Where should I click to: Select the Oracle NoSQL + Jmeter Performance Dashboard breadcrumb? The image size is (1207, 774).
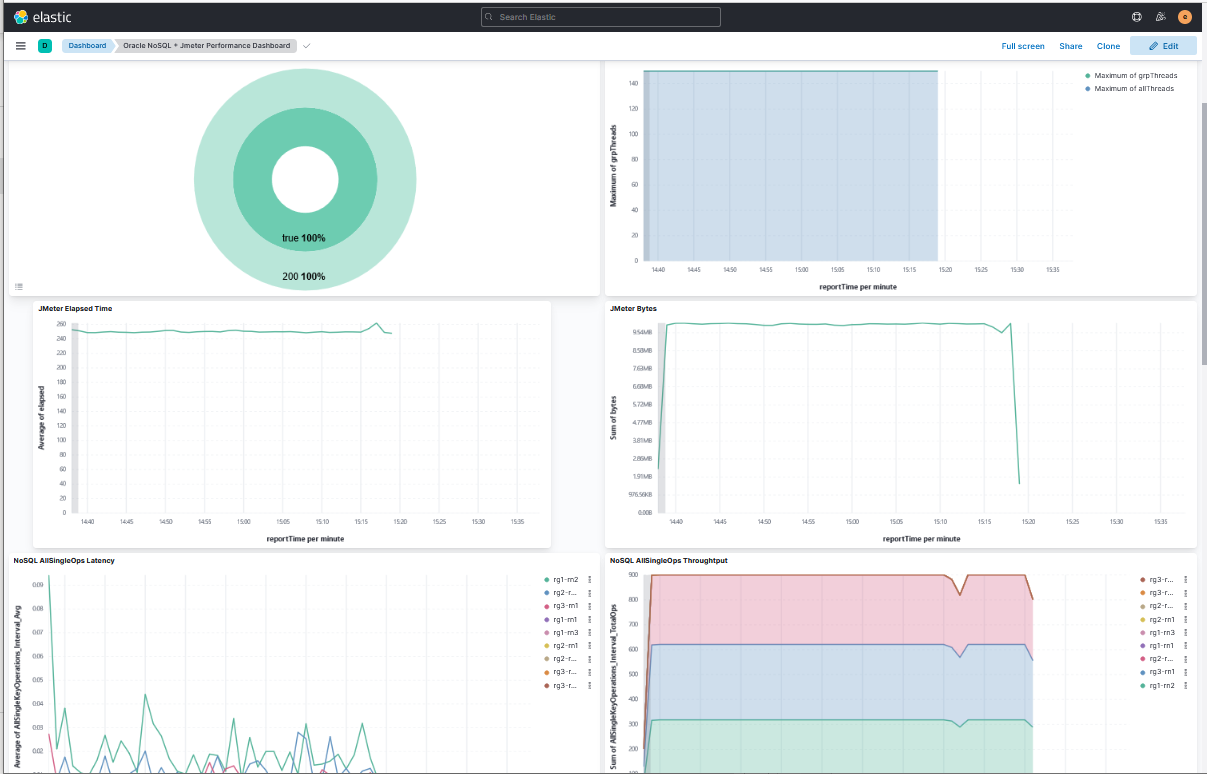206,46
